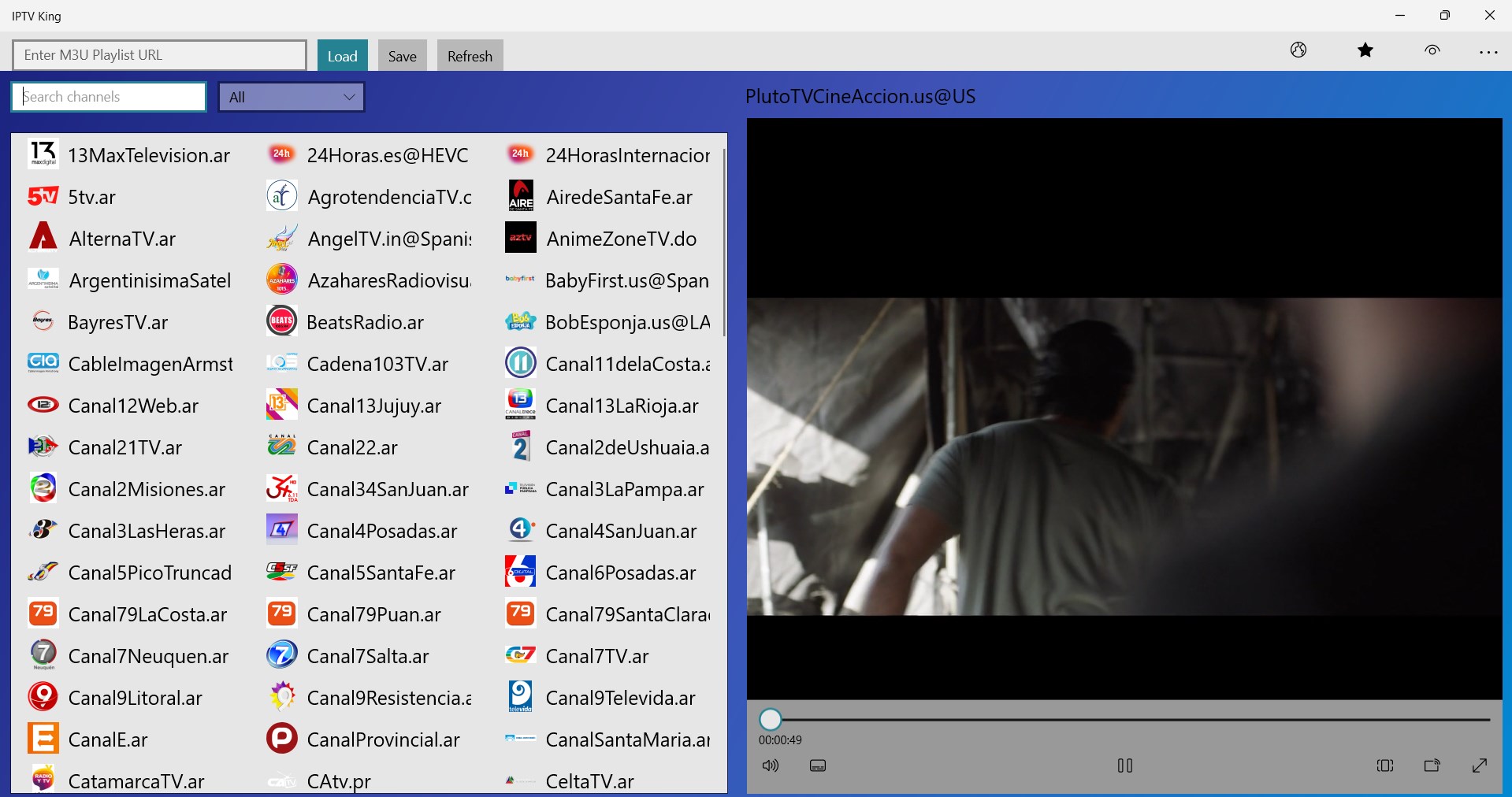The width and height of the screenshot is (1512, 797).
Task: Click the Refresh button
Action: click(x=469, y=55)
